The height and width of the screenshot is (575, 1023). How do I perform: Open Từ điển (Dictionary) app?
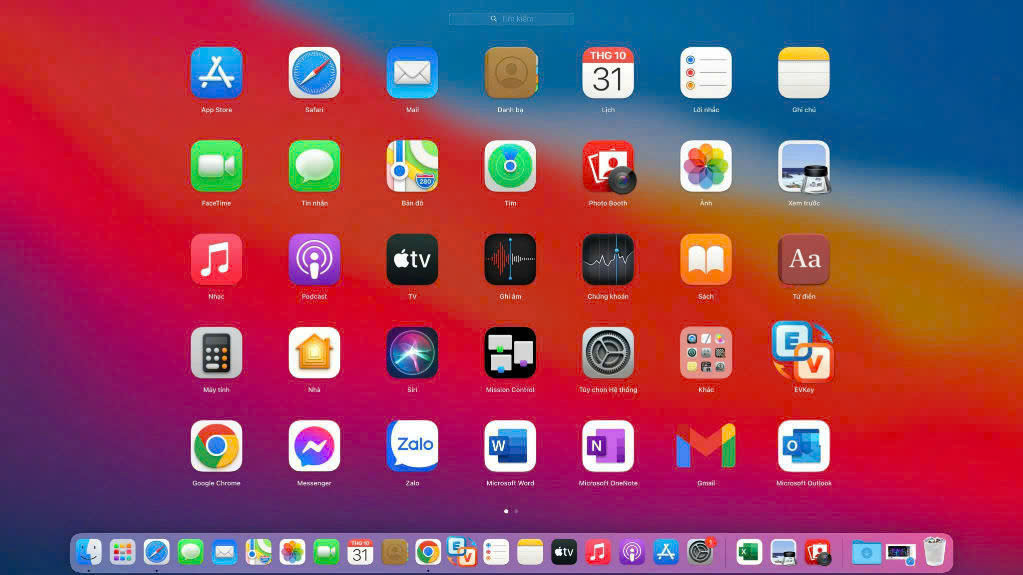804,259
